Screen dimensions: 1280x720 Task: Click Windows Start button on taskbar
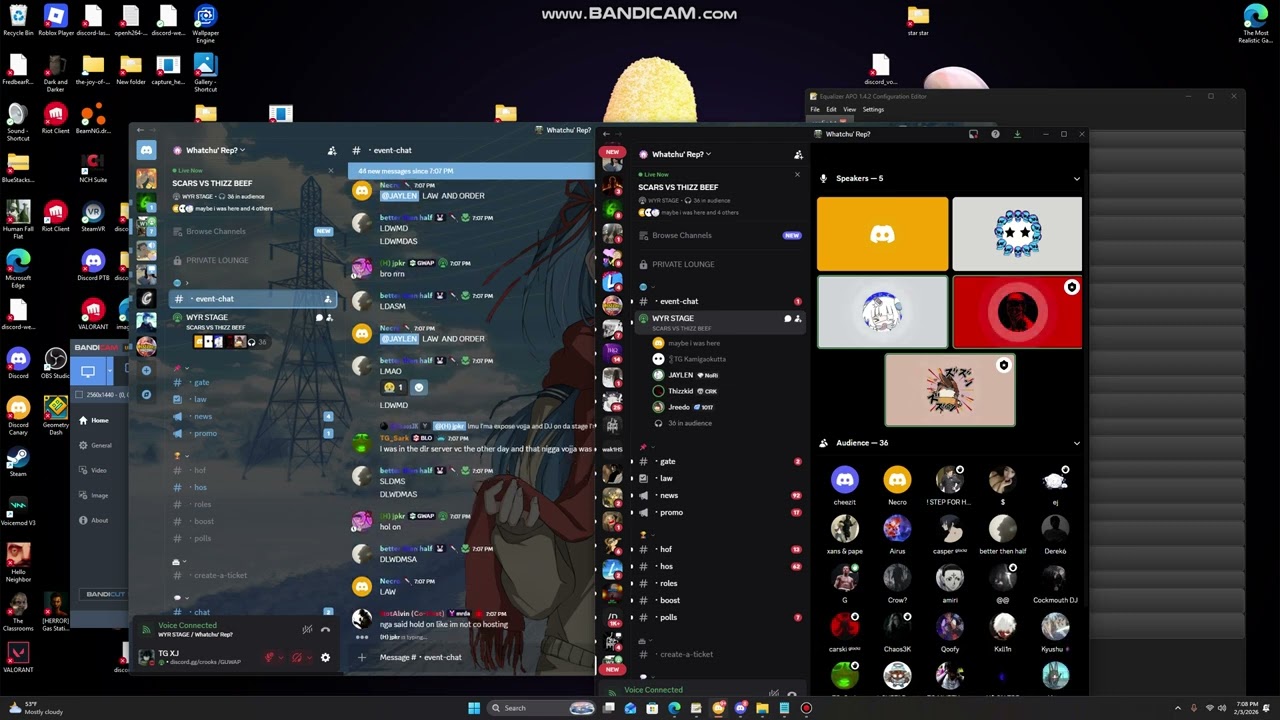(x=474, y=708)
